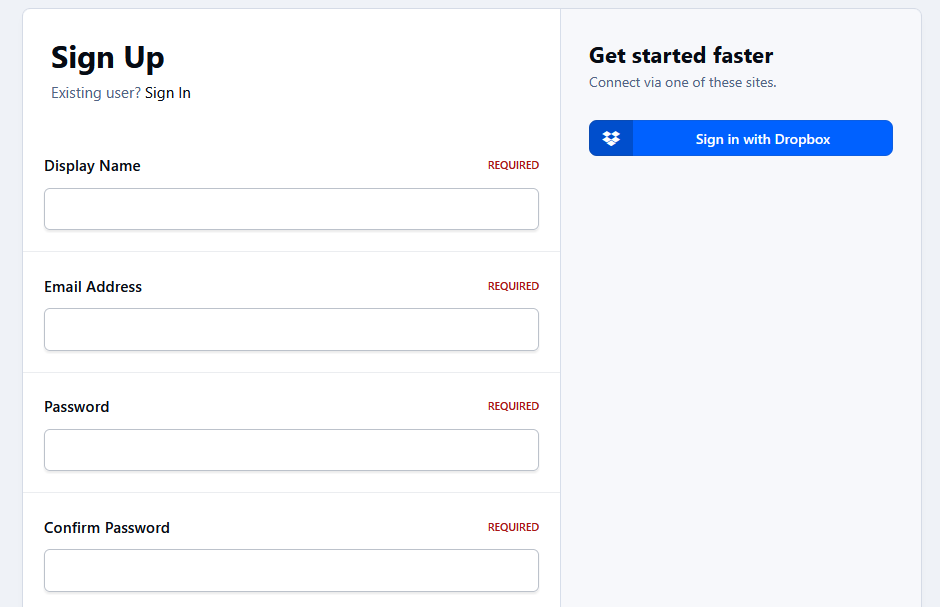Click empty space in Get started faster panel
Screen dimensions: 940x607
click(741, 360)
